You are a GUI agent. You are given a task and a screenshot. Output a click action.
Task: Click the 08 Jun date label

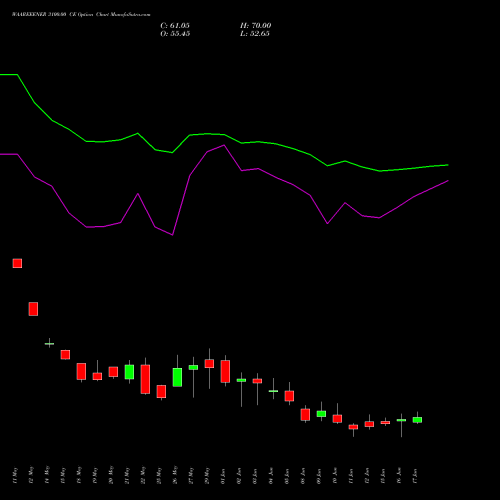[303, 476]
